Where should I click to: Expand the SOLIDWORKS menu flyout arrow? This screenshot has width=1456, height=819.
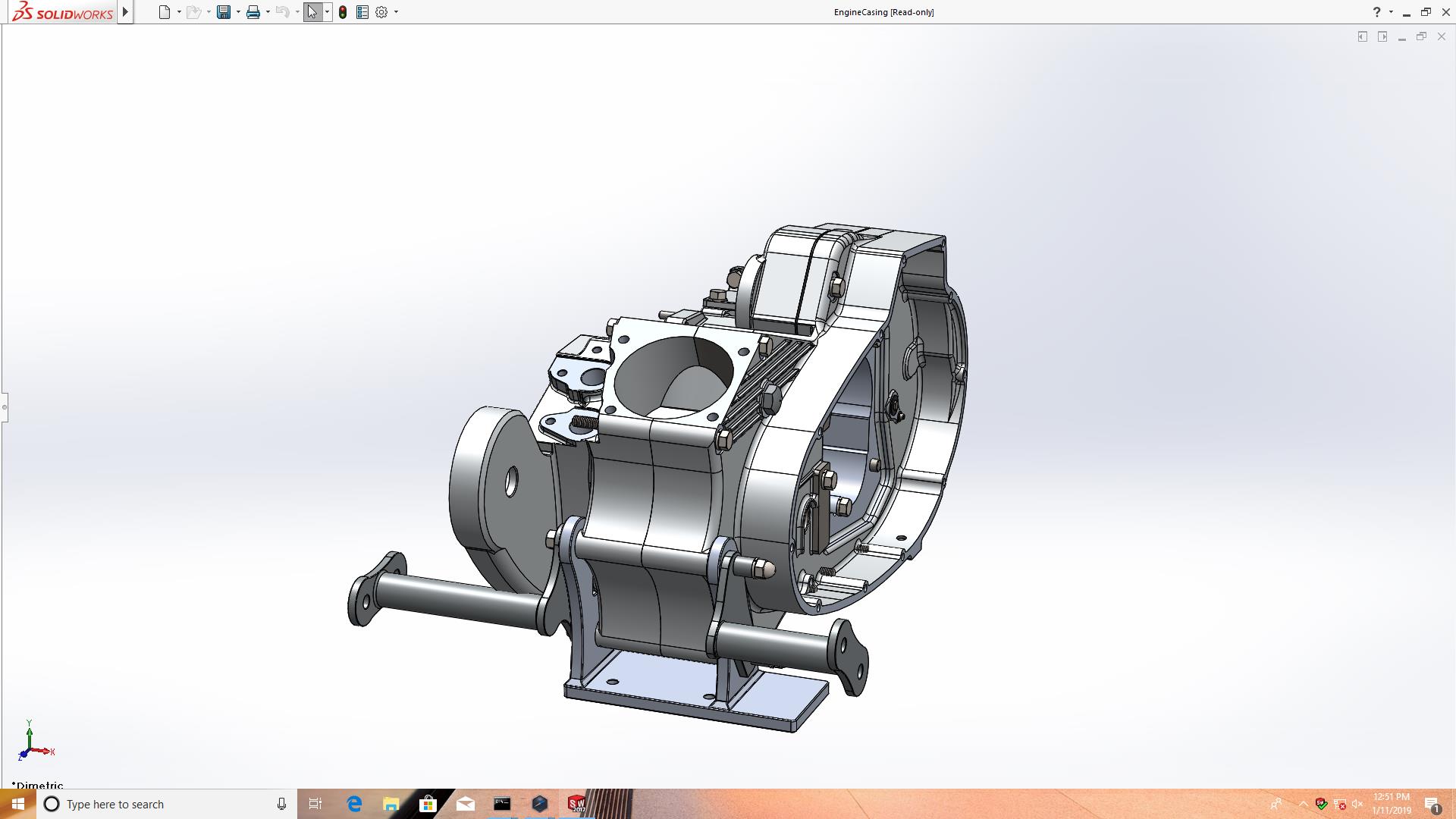click(x=125, y=12)
